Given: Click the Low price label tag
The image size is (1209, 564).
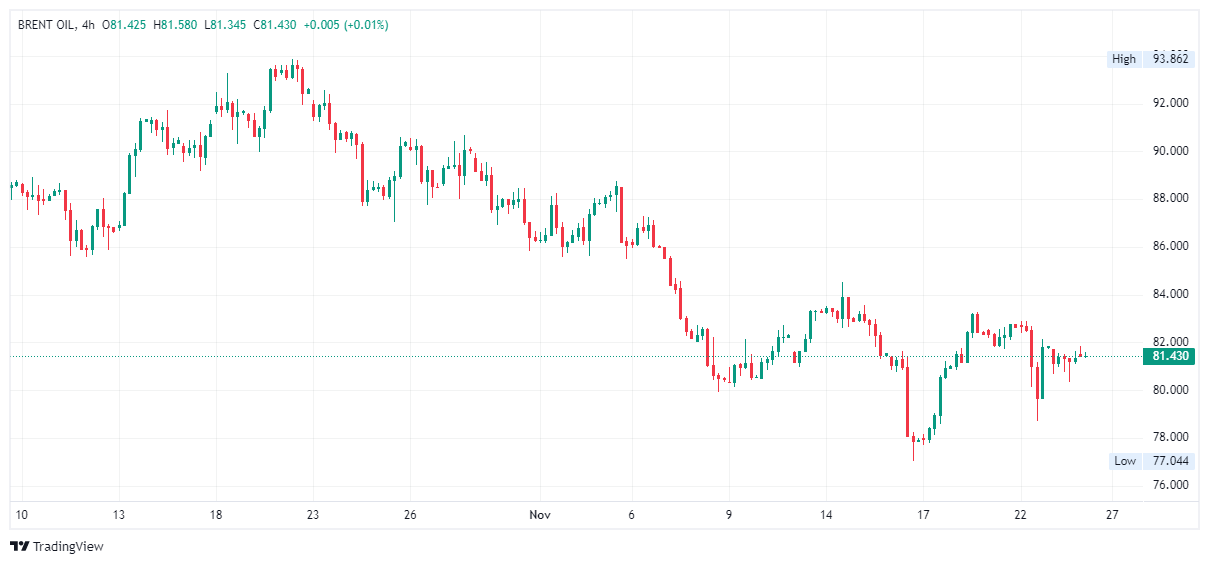Looking at the screenshot, I should (1125, 461).
